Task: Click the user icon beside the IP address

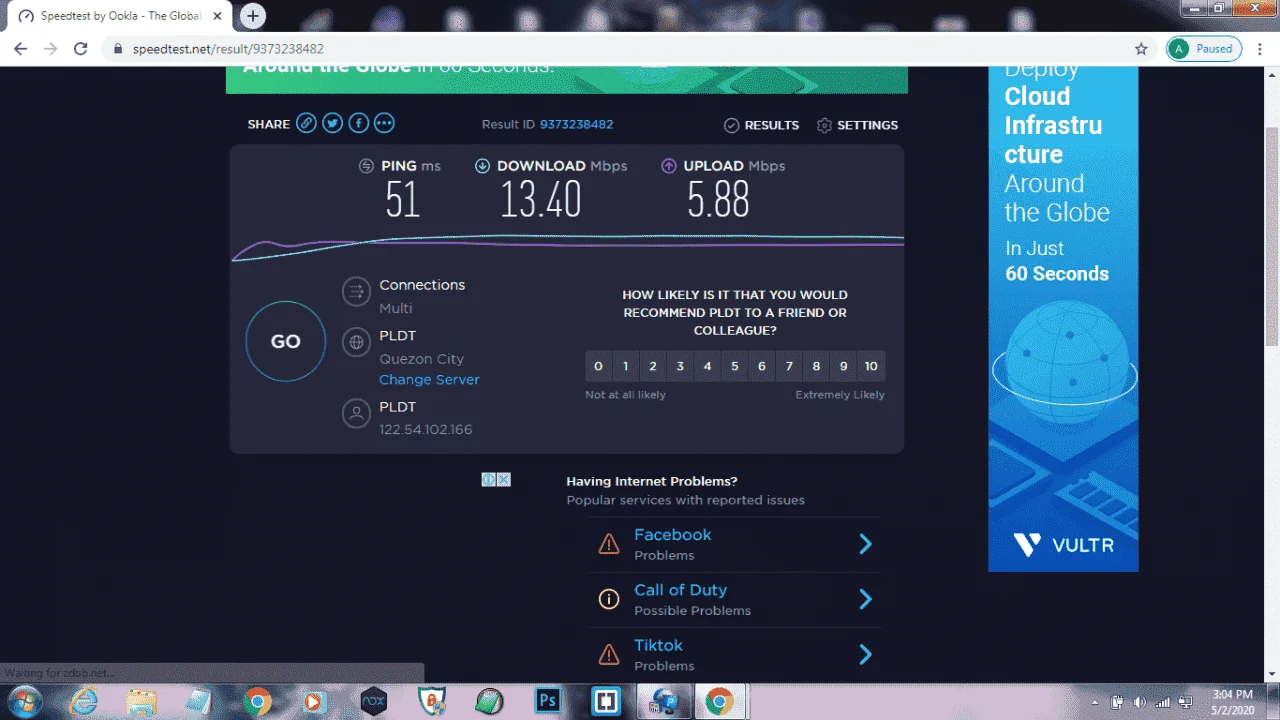Action: [356, 414]
